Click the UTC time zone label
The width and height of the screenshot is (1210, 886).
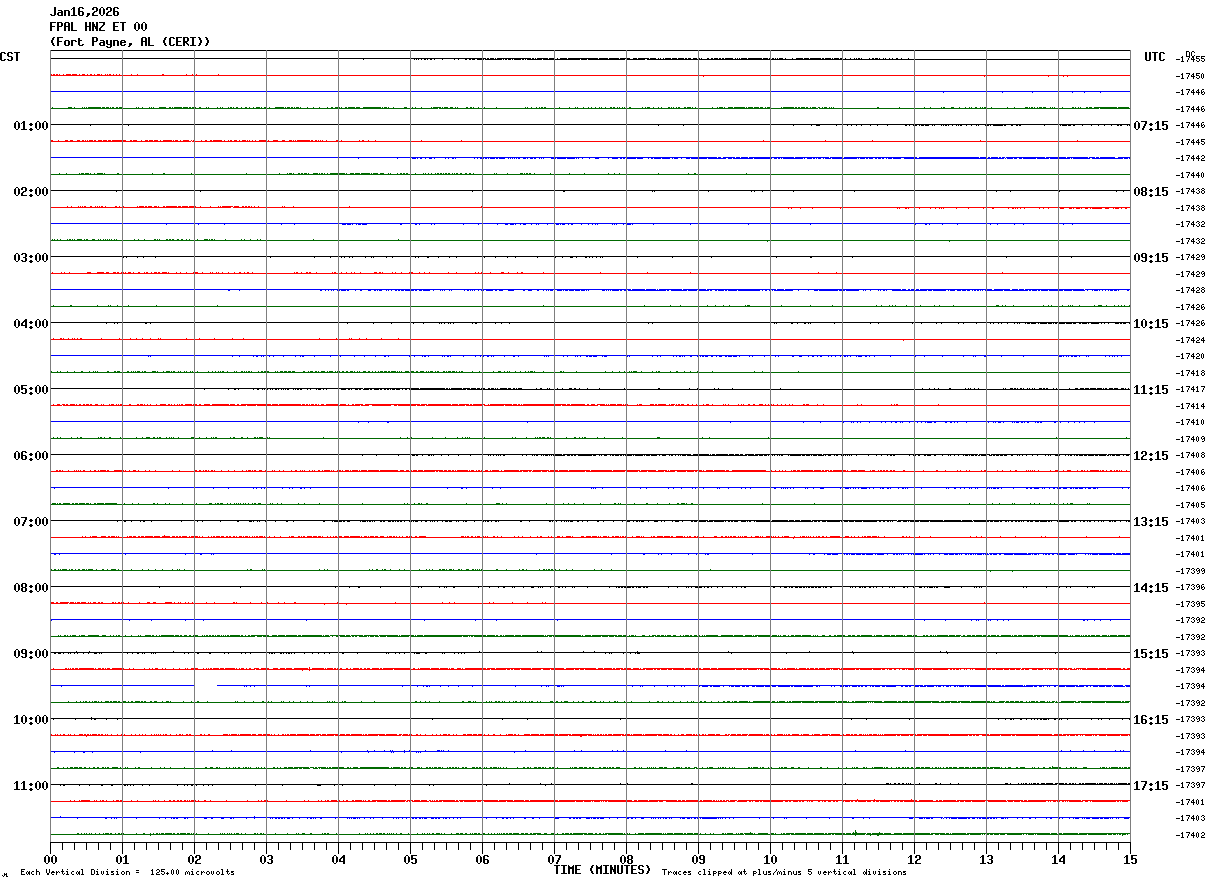(1155, 57)
